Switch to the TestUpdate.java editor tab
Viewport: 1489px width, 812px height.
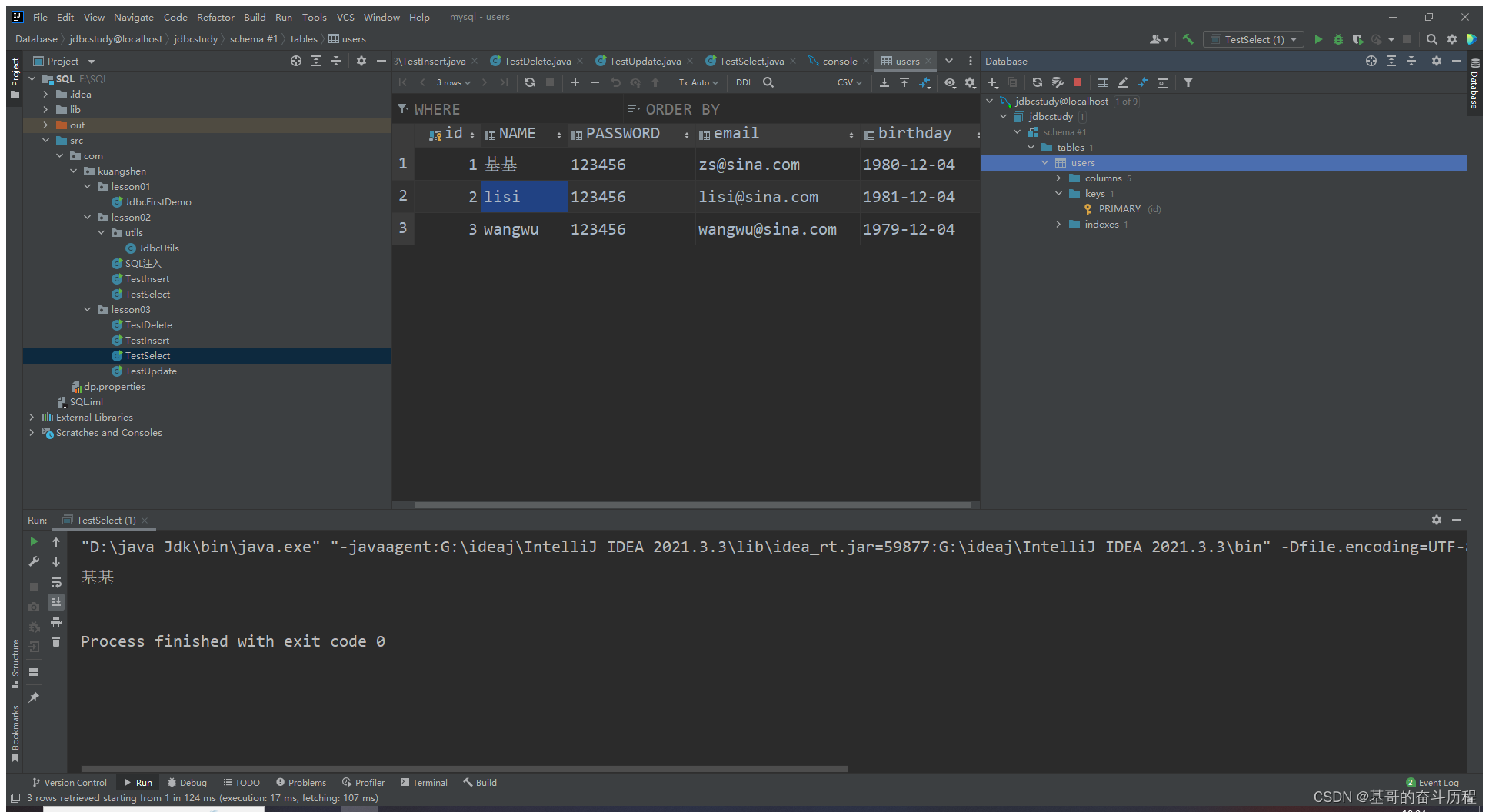point(645,61)
